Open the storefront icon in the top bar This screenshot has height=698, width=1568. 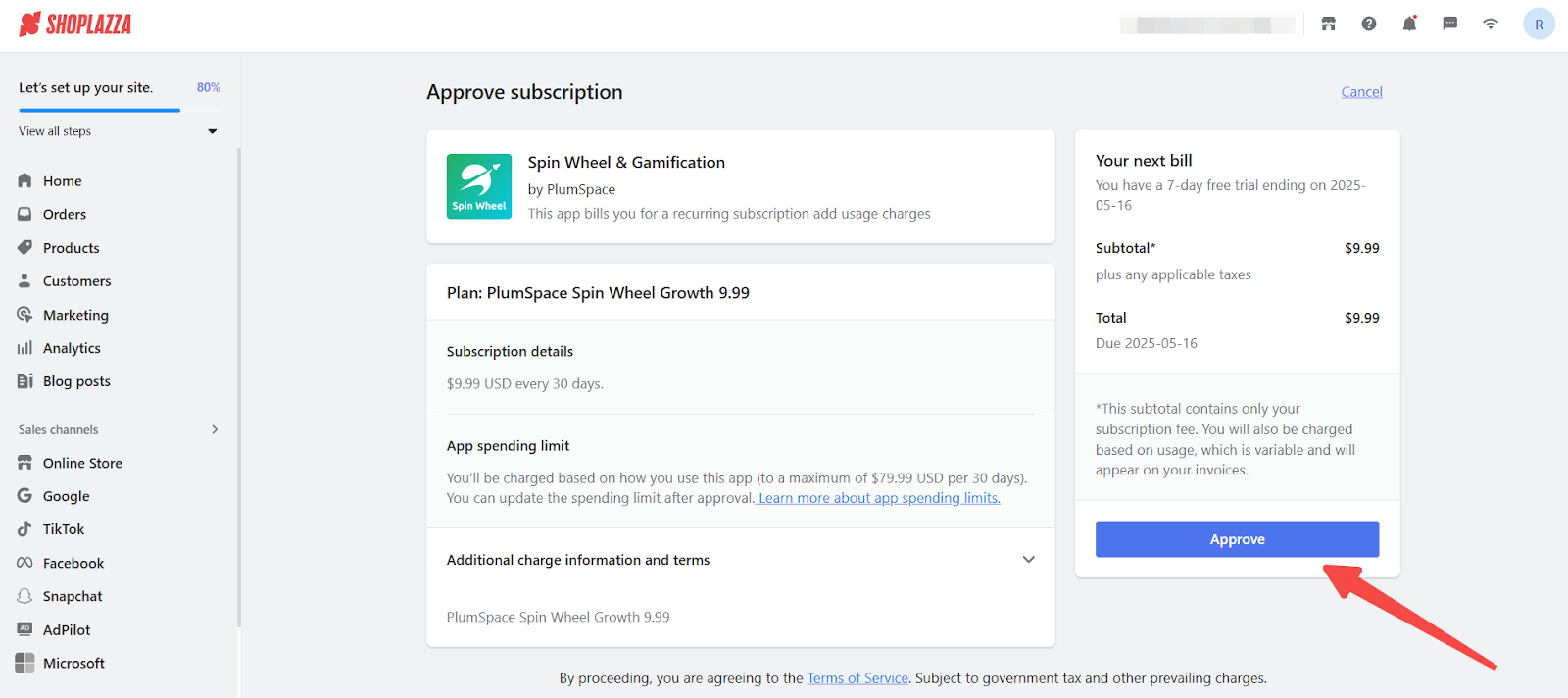pyautogui.click(x=1329, y=25)
